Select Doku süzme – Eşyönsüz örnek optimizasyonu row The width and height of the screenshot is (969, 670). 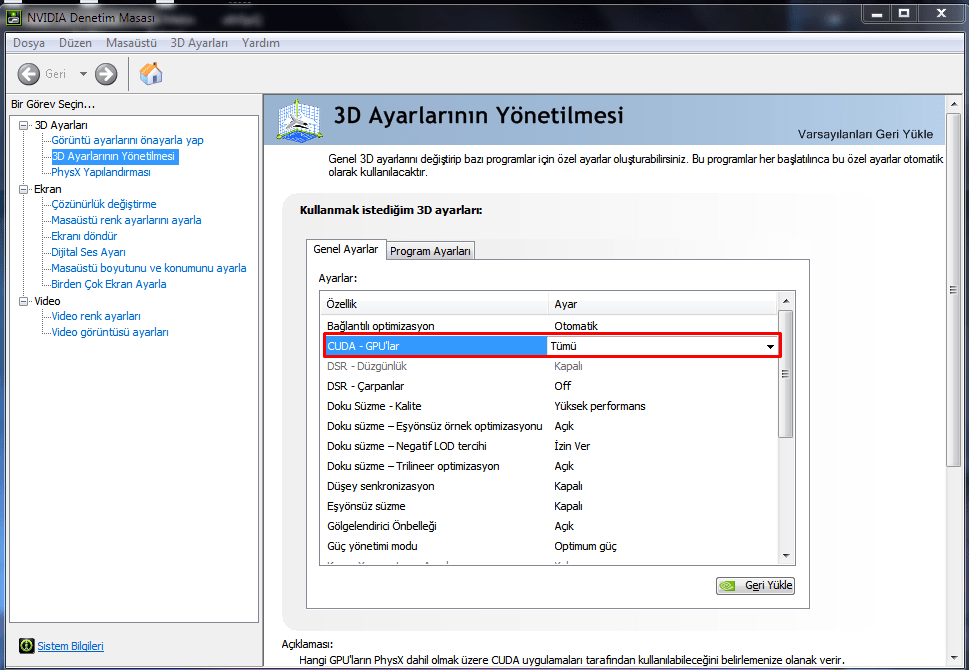coord(549,426)
